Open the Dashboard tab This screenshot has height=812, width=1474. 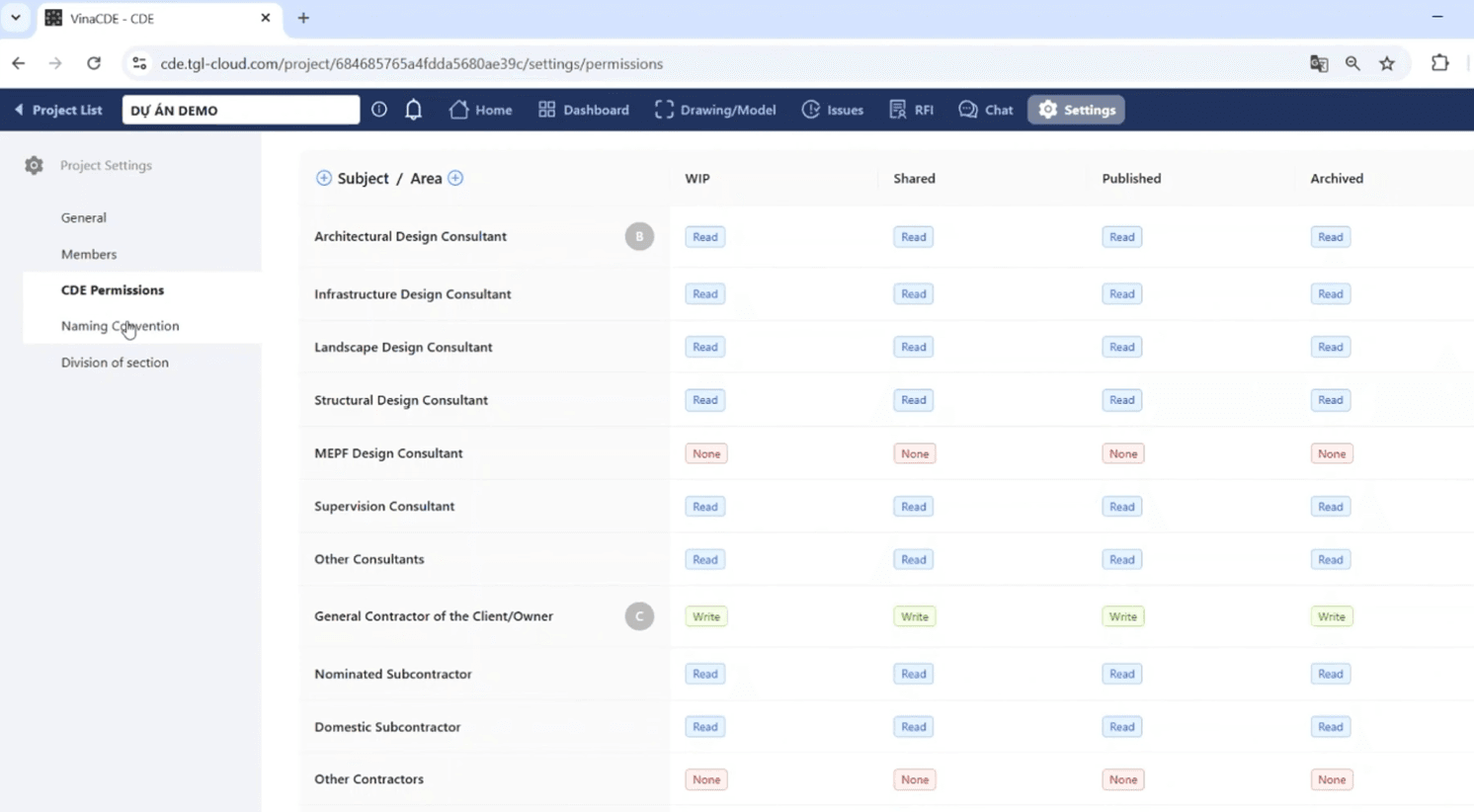(x=584, y=110)
